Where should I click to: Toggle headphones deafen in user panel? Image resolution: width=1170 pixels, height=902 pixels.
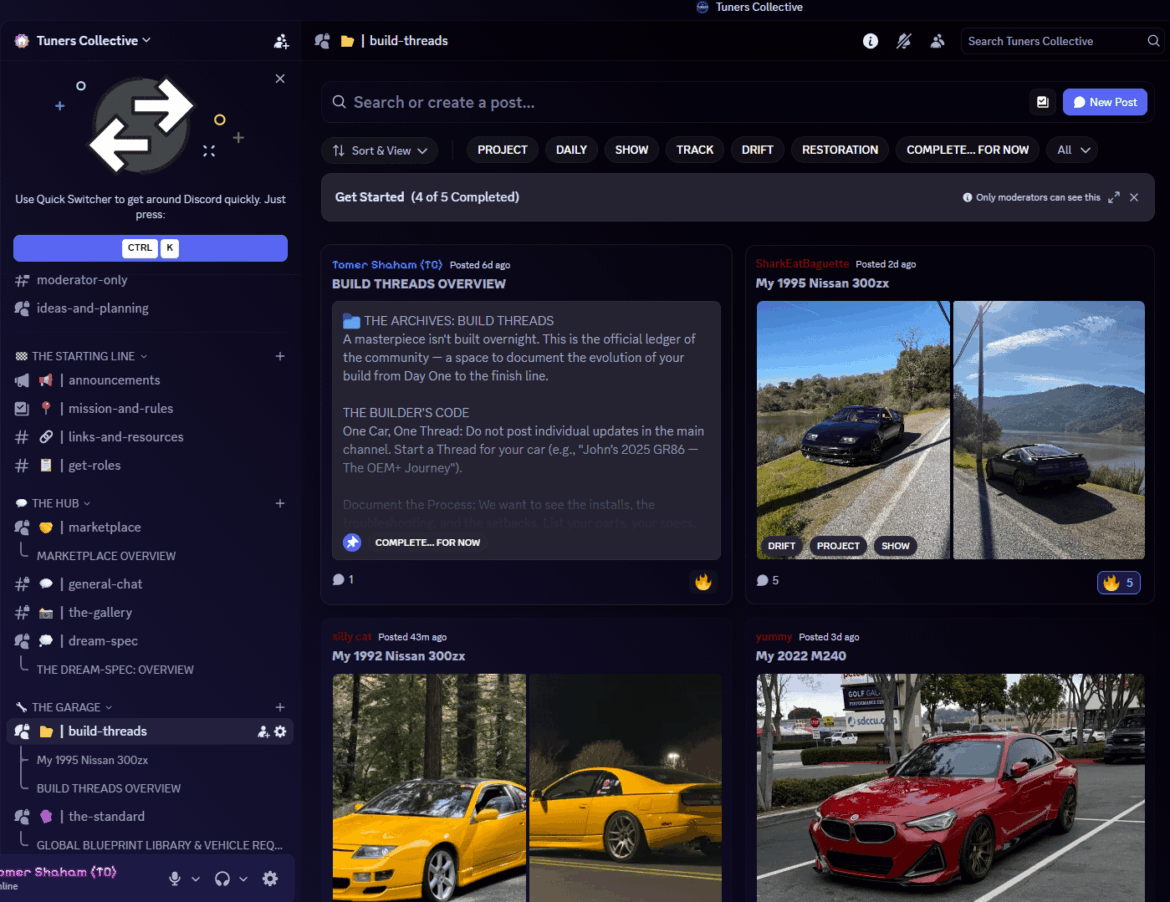[x=222, y=879]
